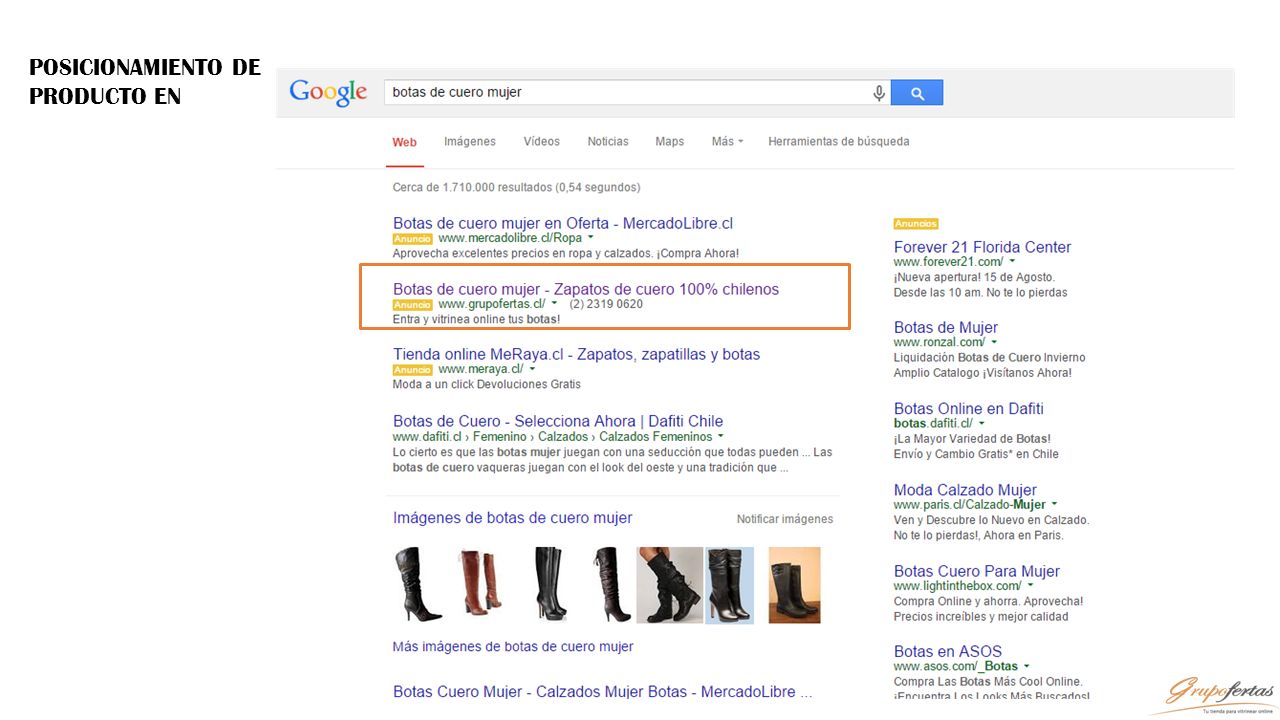Open boot thumbnail with light blue background
This screenshot has height=720, width=1280.
point(730,585)
